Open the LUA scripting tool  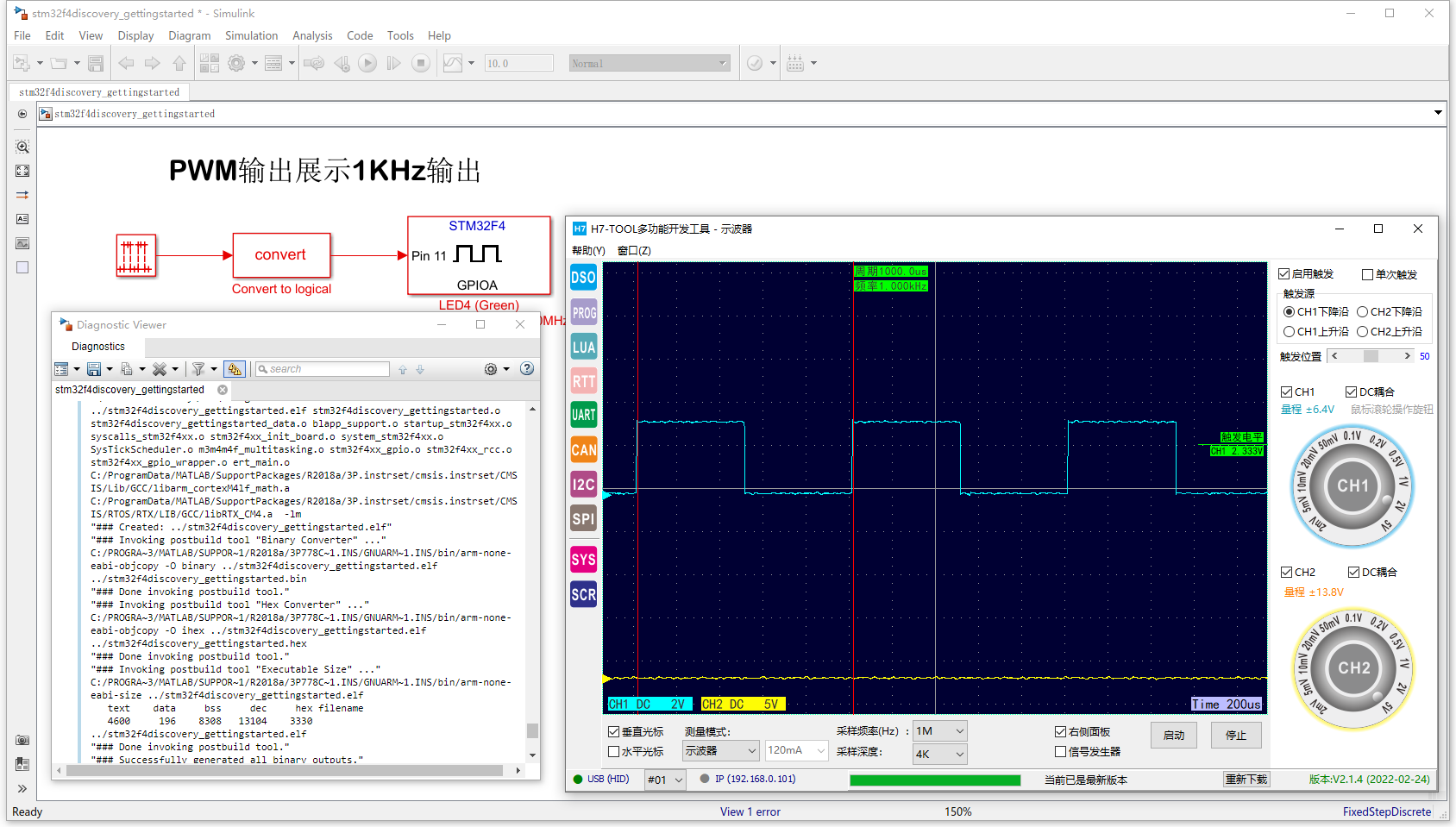point(584,348)
